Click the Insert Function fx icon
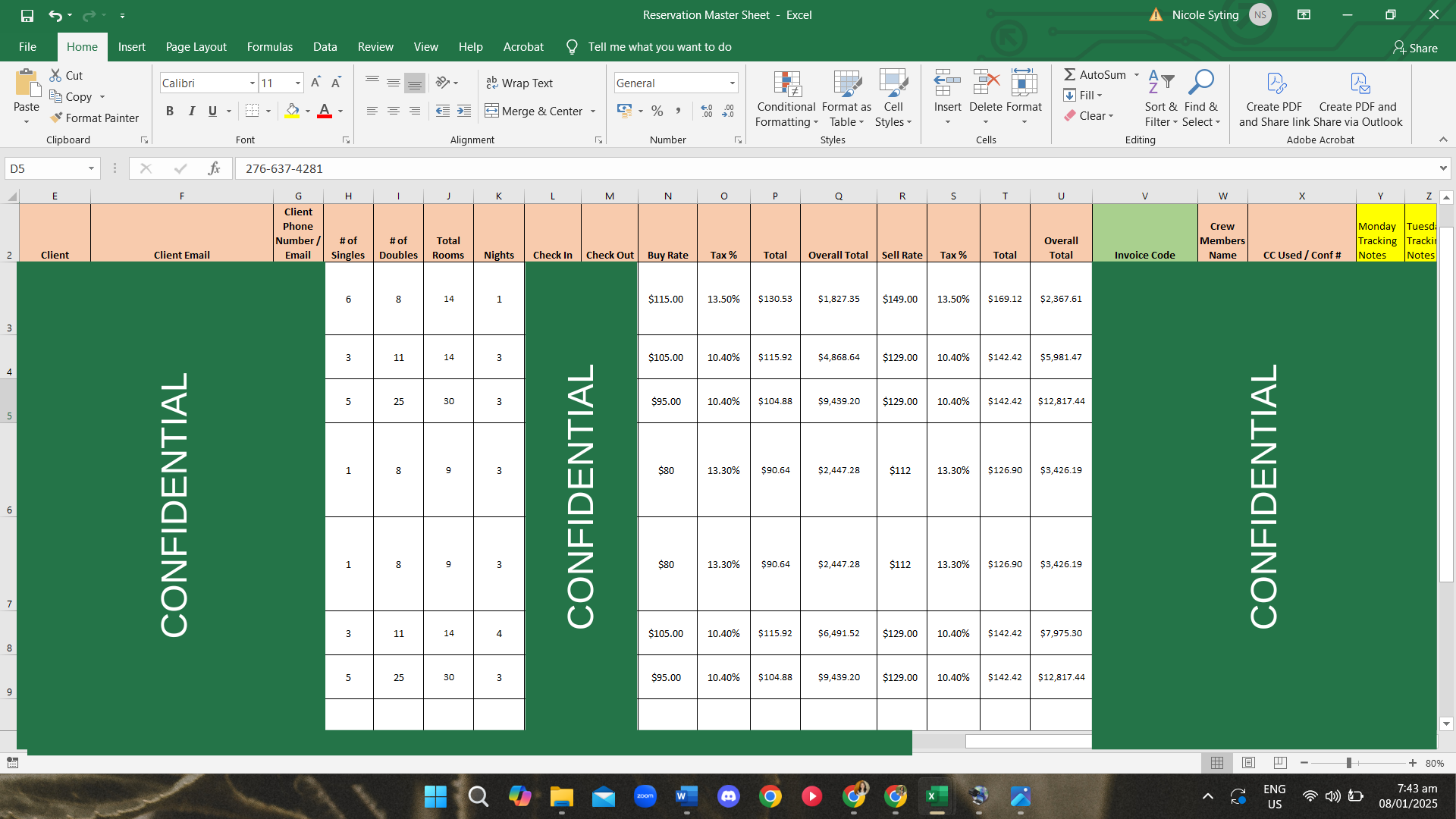 point(214,168)
